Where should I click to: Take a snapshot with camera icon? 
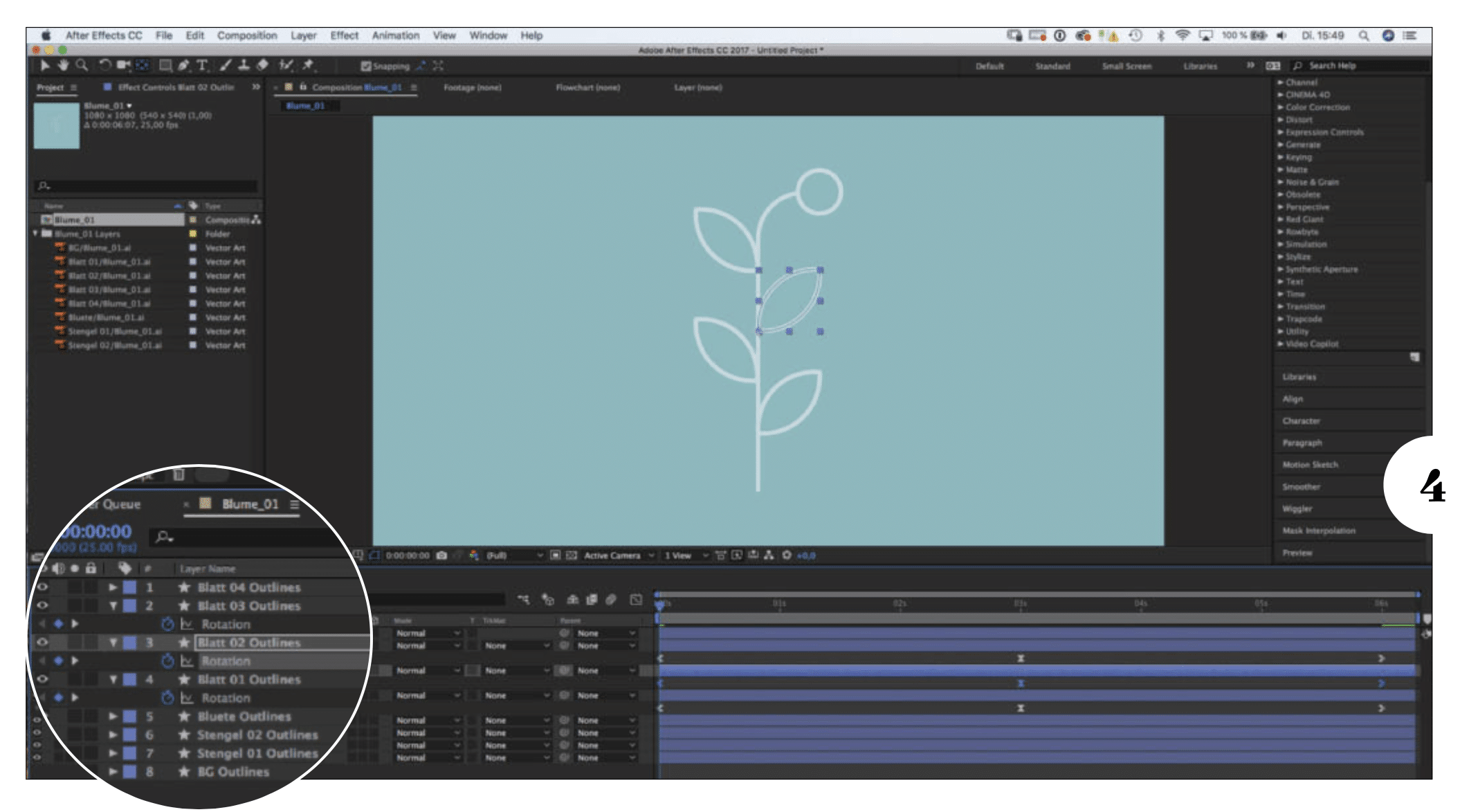pos(441,555)
